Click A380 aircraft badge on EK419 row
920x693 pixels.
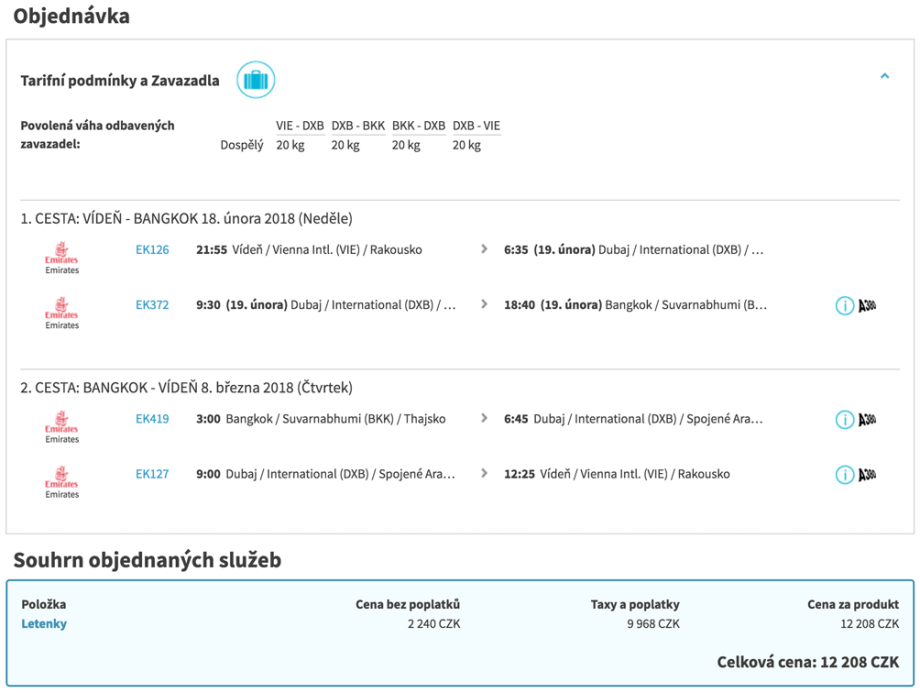click(x=868, y=420)
